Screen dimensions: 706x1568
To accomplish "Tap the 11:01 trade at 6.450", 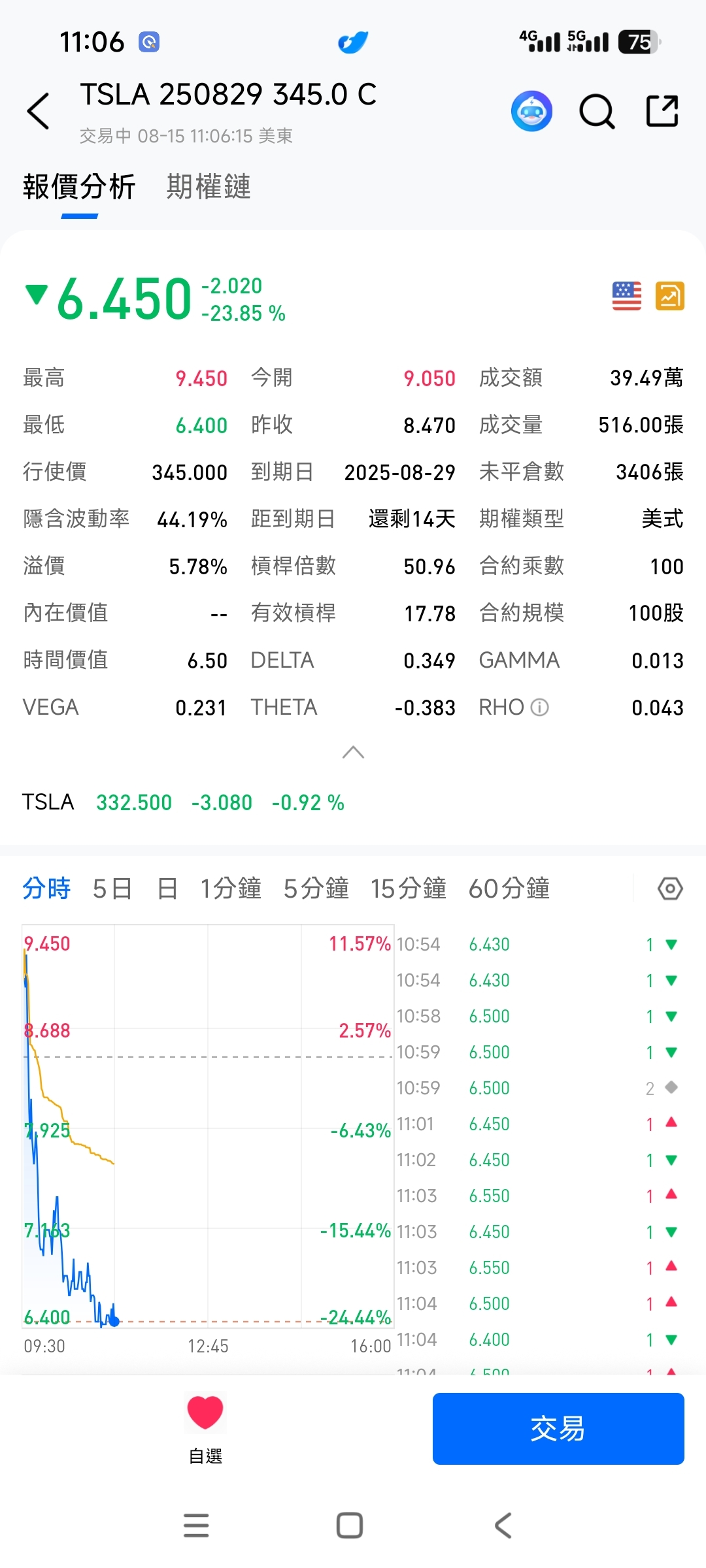I will tap(537, 1124).
